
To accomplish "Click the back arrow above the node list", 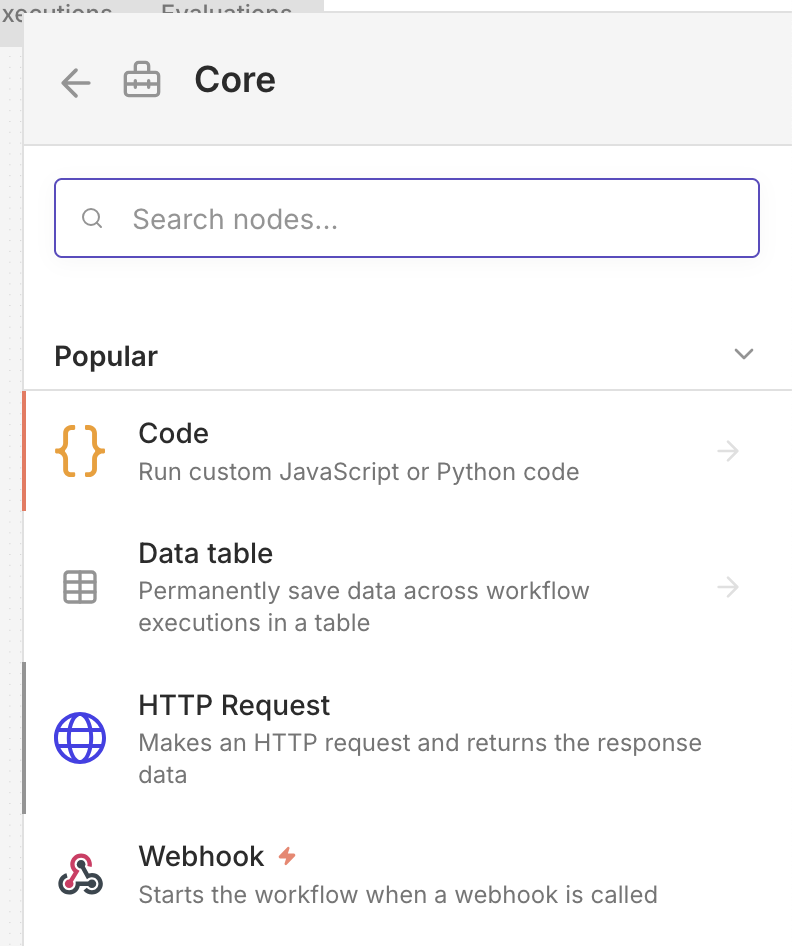I will [75, 83].
